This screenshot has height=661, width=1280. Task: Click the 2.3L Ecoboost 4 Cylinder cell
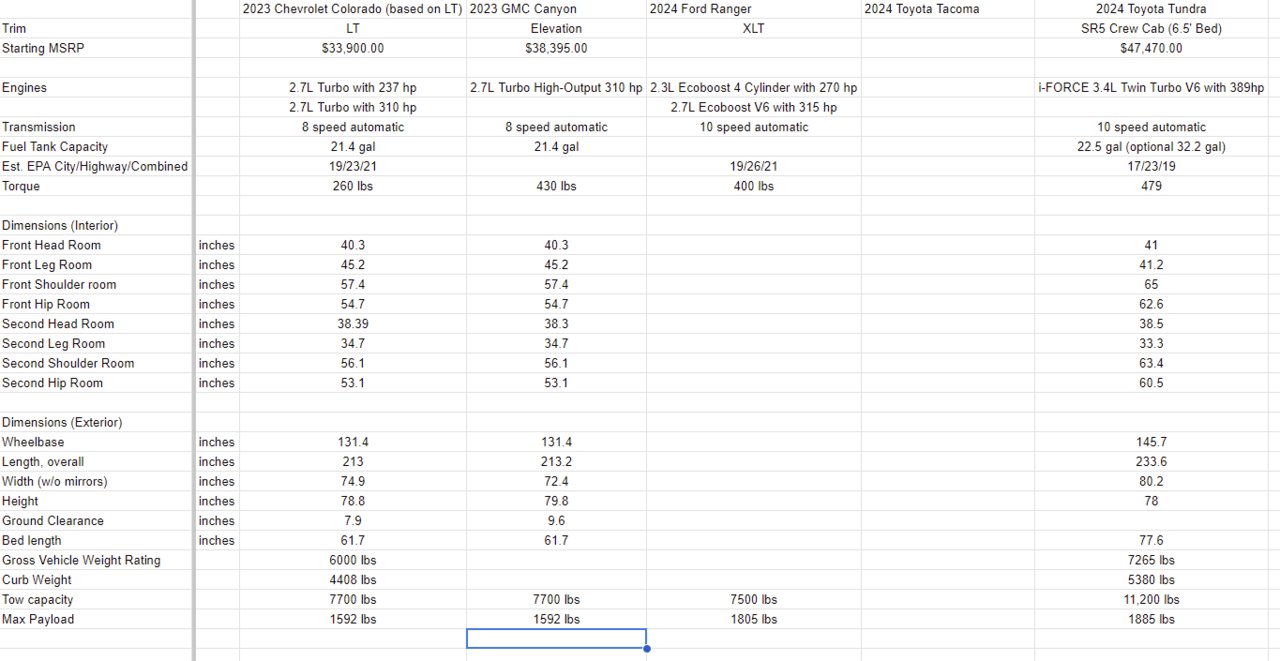click(753, 88)
